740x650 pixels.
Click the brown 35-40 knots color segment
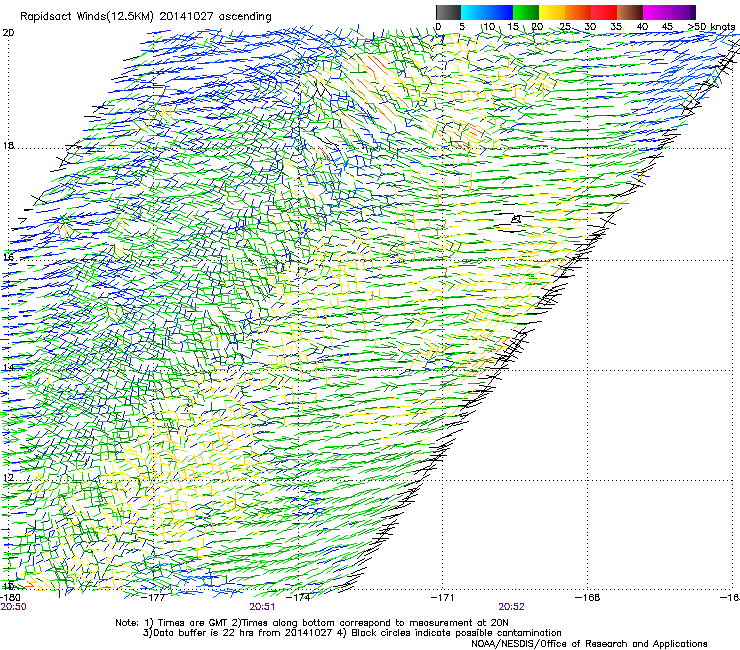tap(630, 12)
